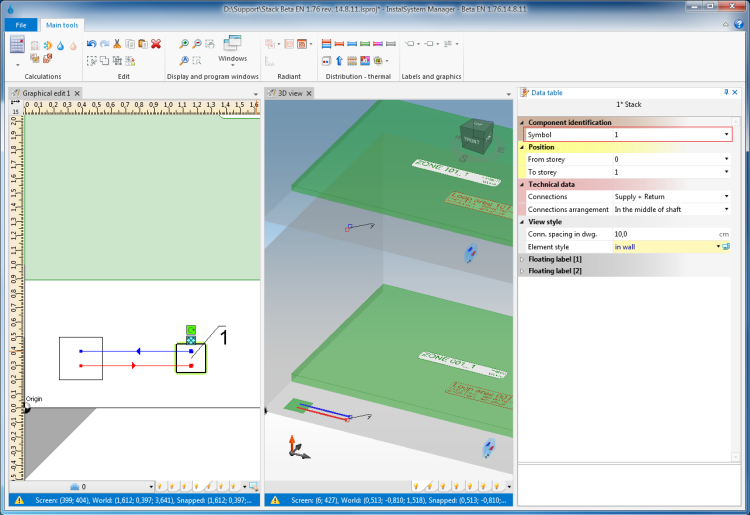
Task: Open the Element style 'in wall' dropdown
Action: (718, 247)
